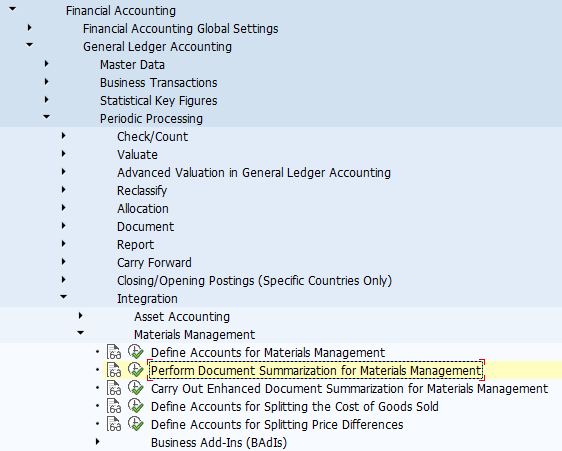Open documentation icon for Define Accounts for Materials Management
Image resolution: width=562 pixels, height=451 pixels.
click(114, 352)
